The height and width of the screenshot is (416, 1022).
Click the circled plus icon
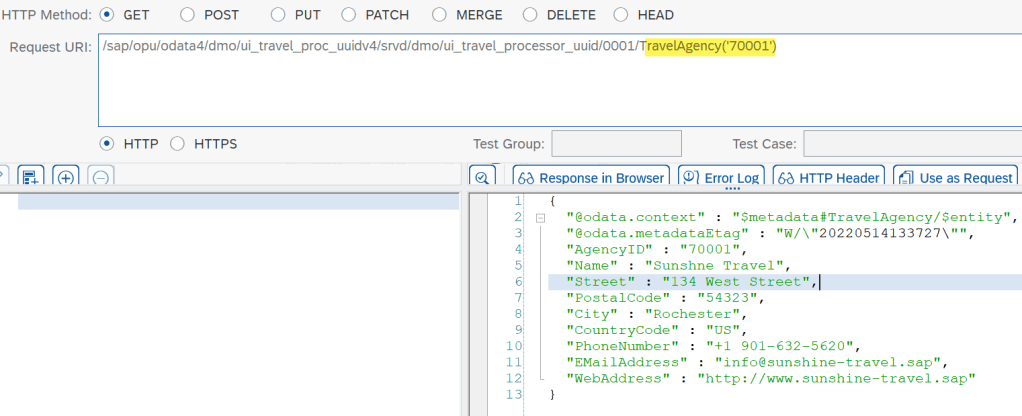tap(66, 178)
